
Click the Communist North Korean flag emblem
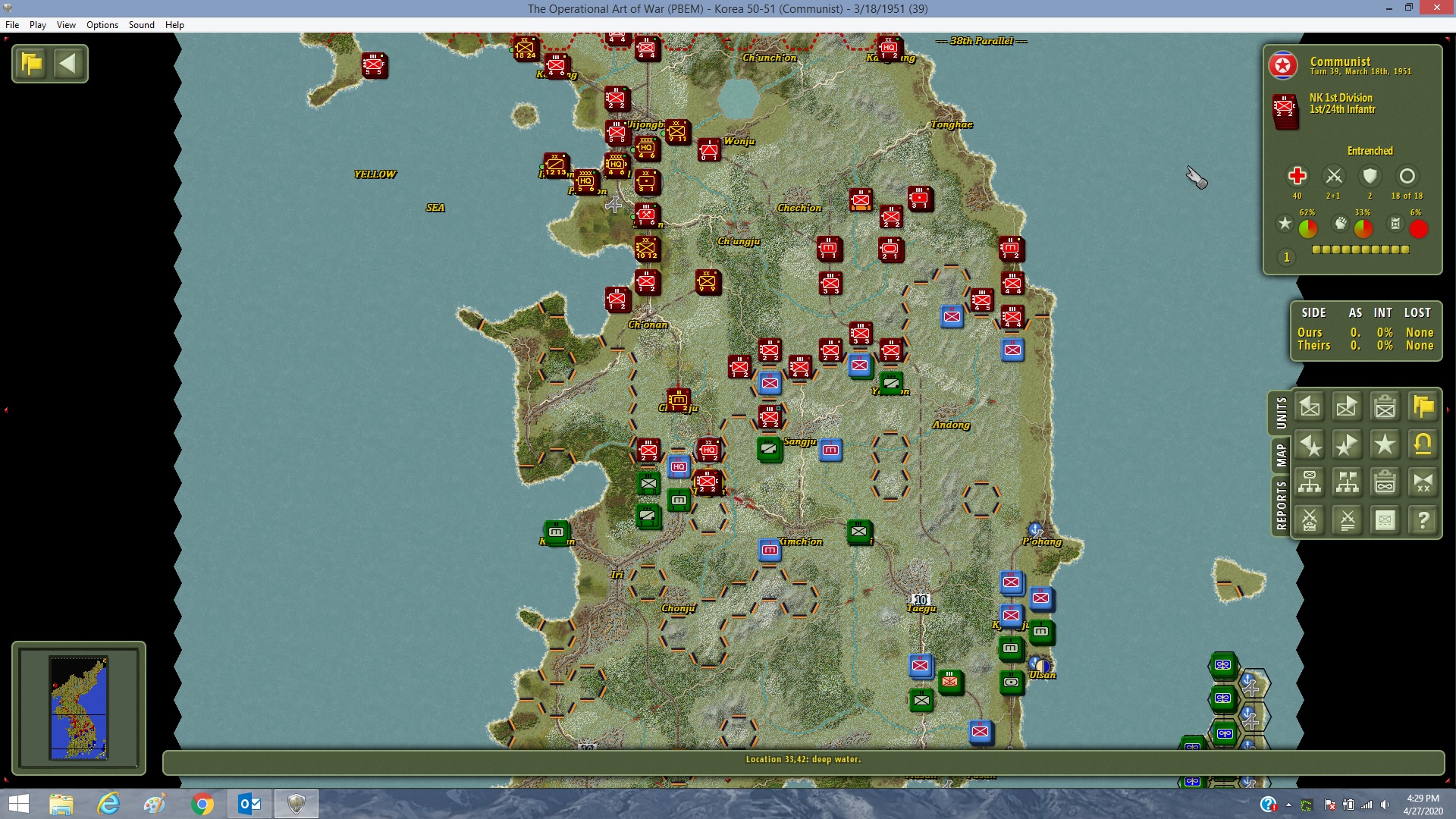[1283, 66]
